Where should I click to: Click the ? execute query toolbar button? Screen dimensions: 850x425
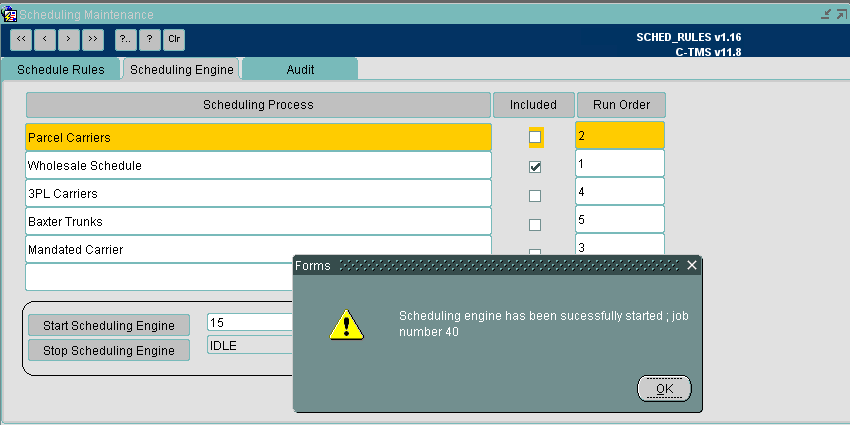tap(150, 40)
